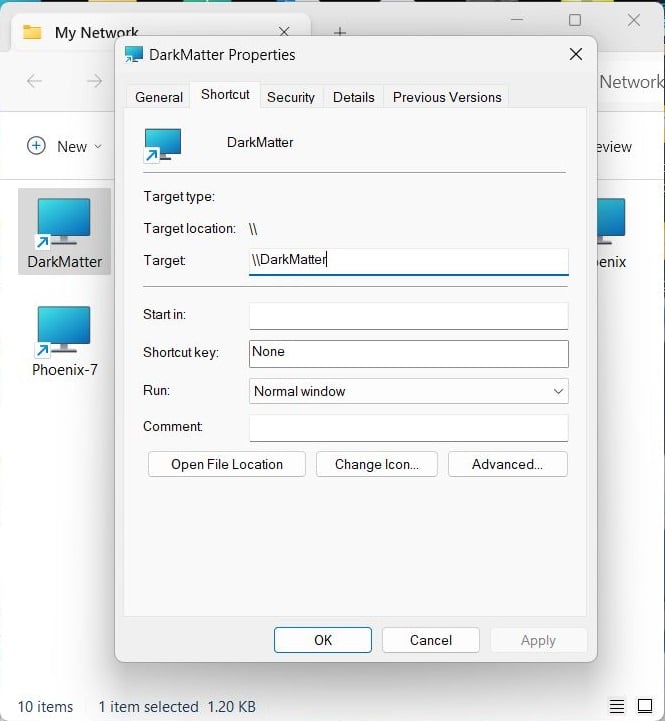This screenshot has height=721, width=665.
Task: Switch to the General tab
Action: 159,97
